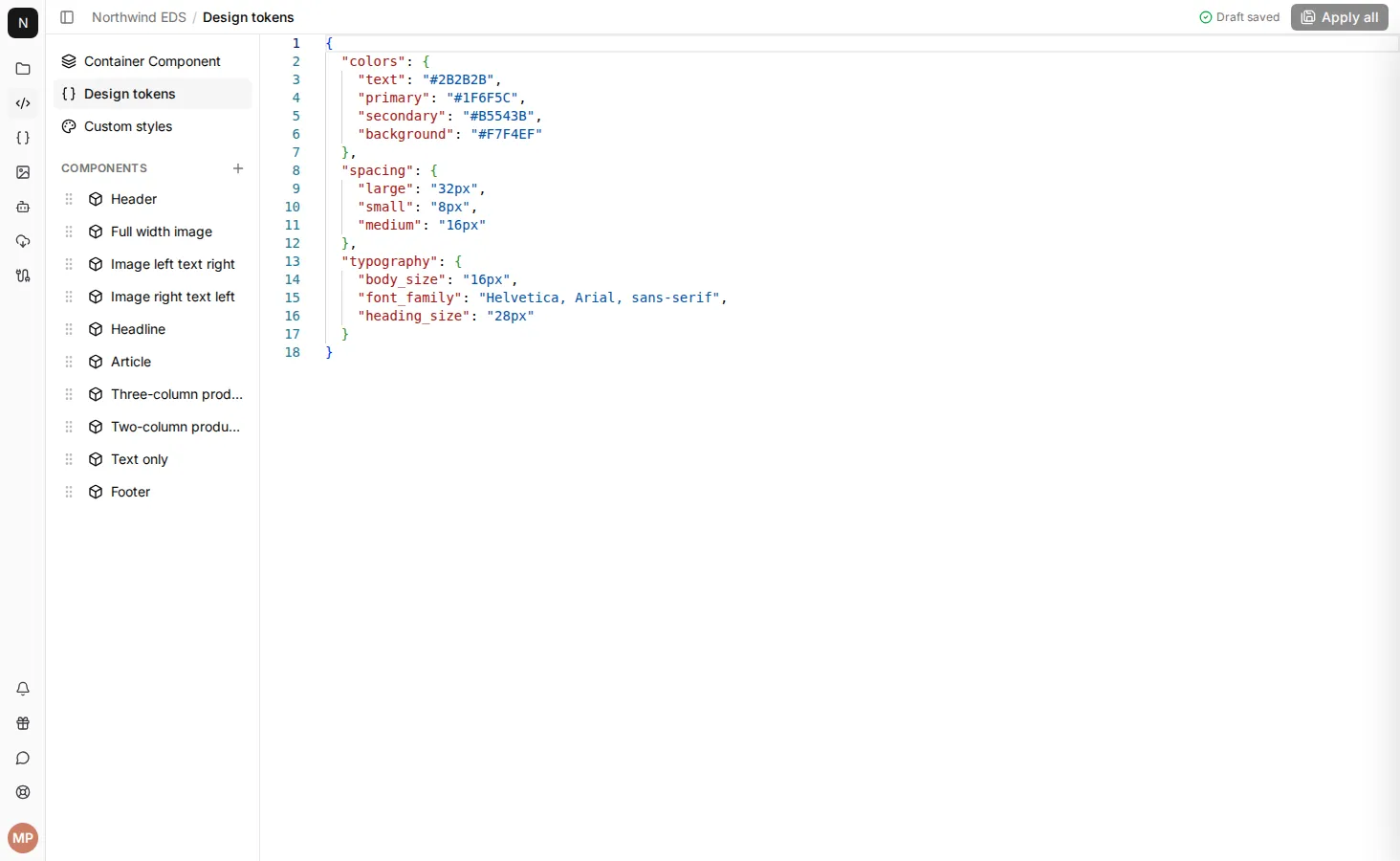Click the drag handle beside Header

pos(69,199)
